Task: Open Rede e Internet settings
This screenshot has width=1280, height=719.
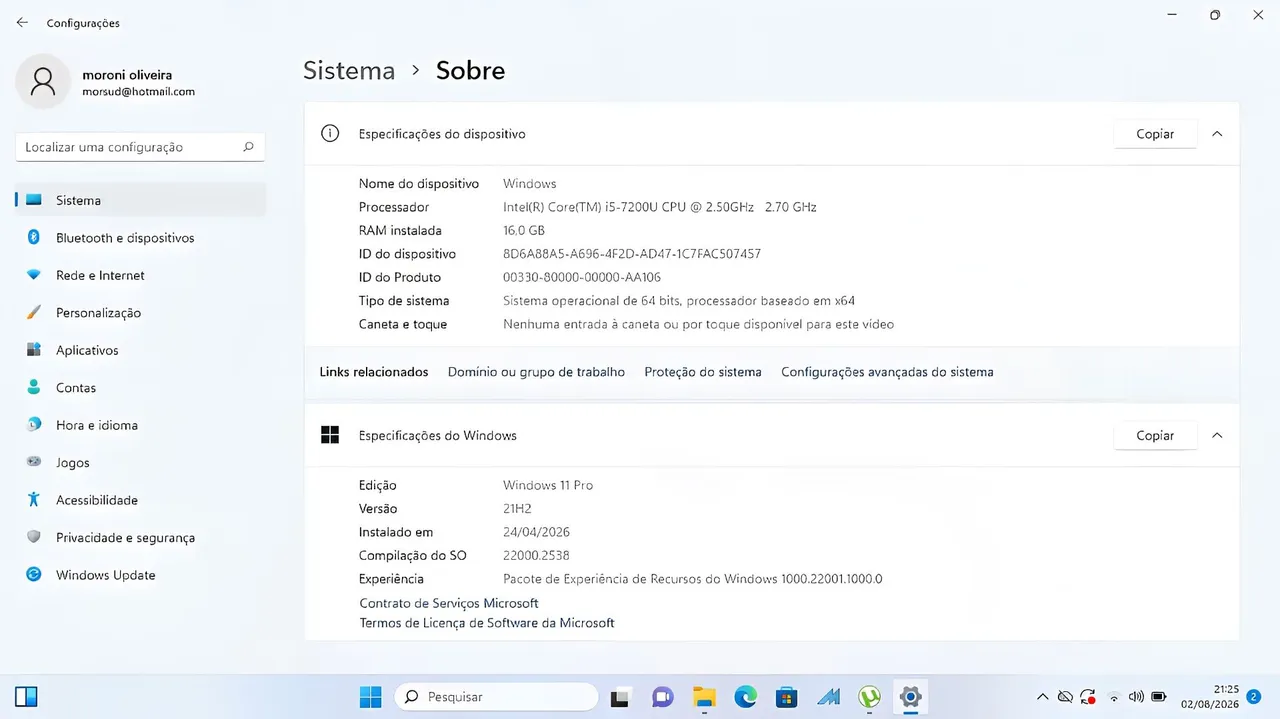Action: tap(141, 275)
